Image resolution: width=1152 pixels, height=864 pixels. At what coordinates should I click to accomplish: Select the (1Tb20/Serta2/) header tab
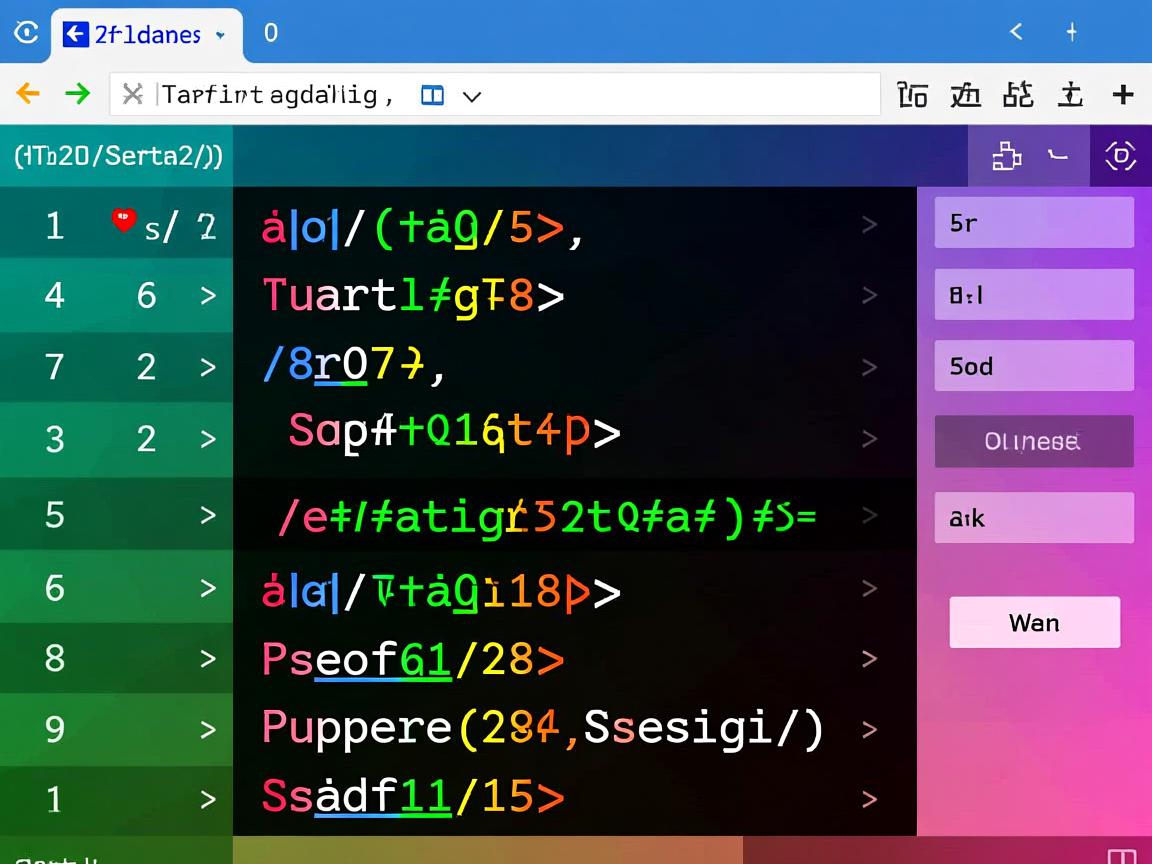point(118,156)
